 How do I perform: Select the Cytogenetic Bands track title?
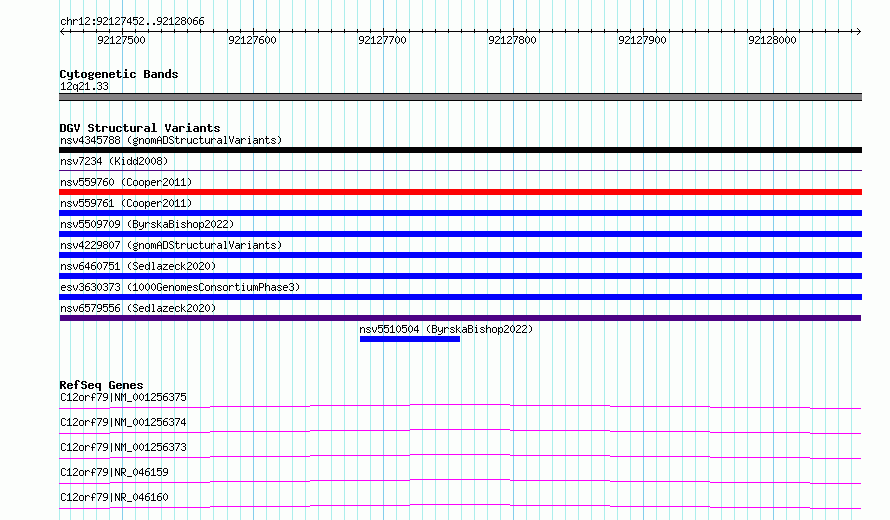pos(119,74)
